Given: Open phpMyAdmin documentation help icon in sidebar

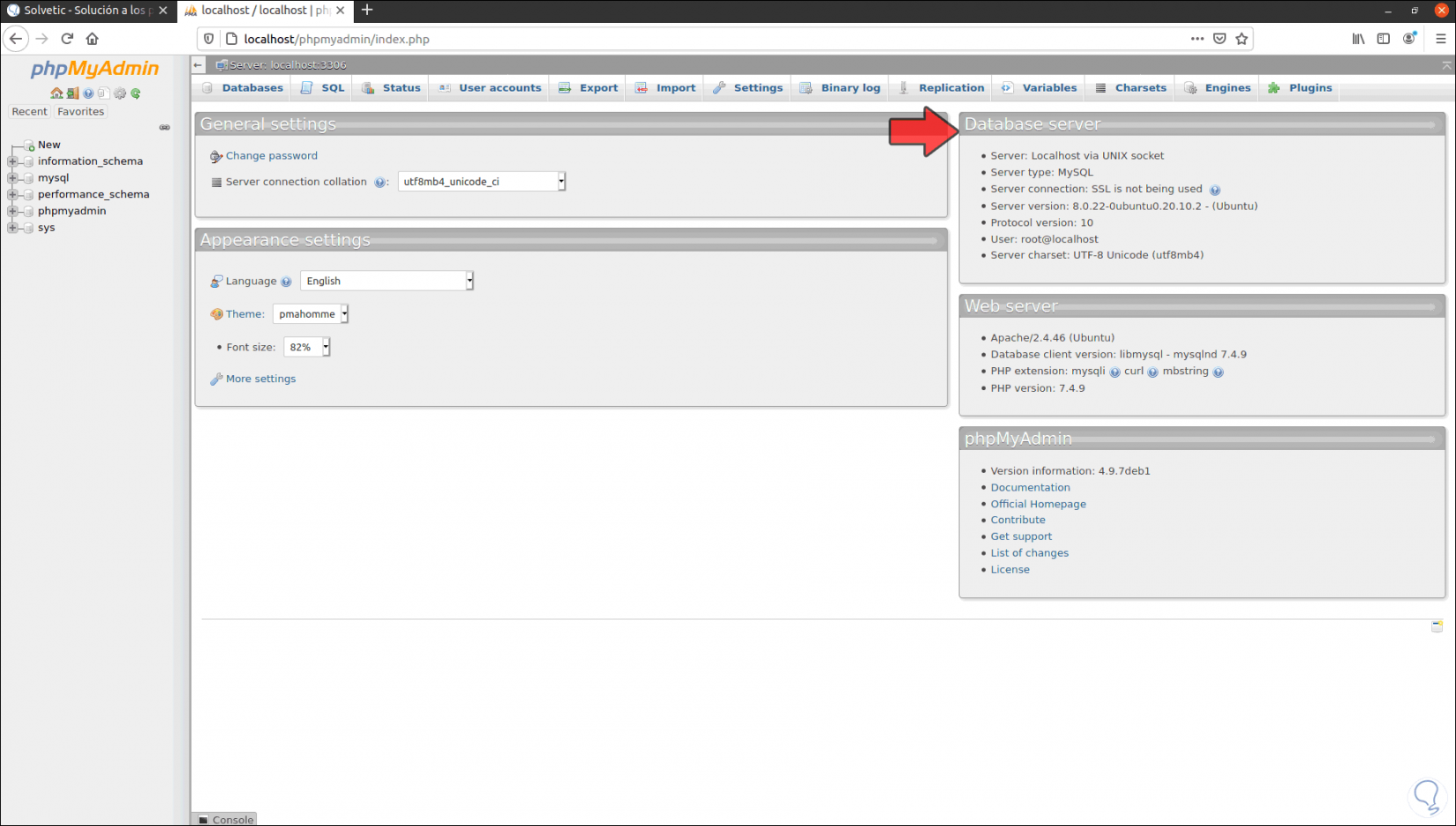Looking at the screenshot, I should click(88, 94).
